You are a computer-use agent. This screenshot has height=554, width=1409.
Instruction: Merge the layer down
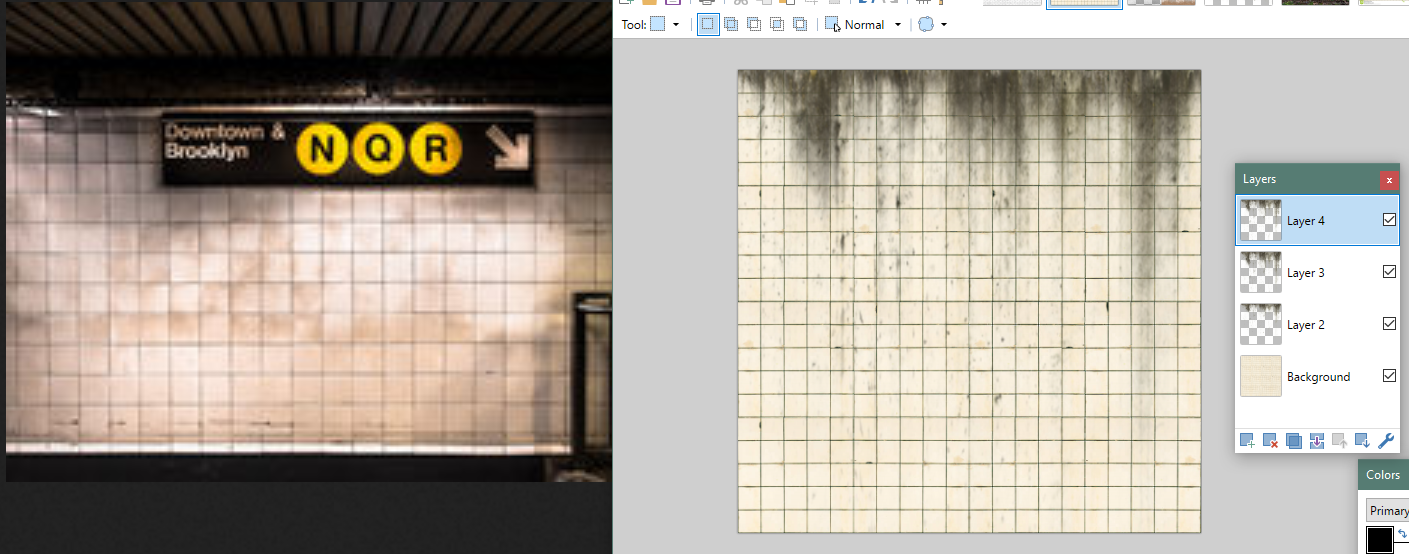point(1317,441)
